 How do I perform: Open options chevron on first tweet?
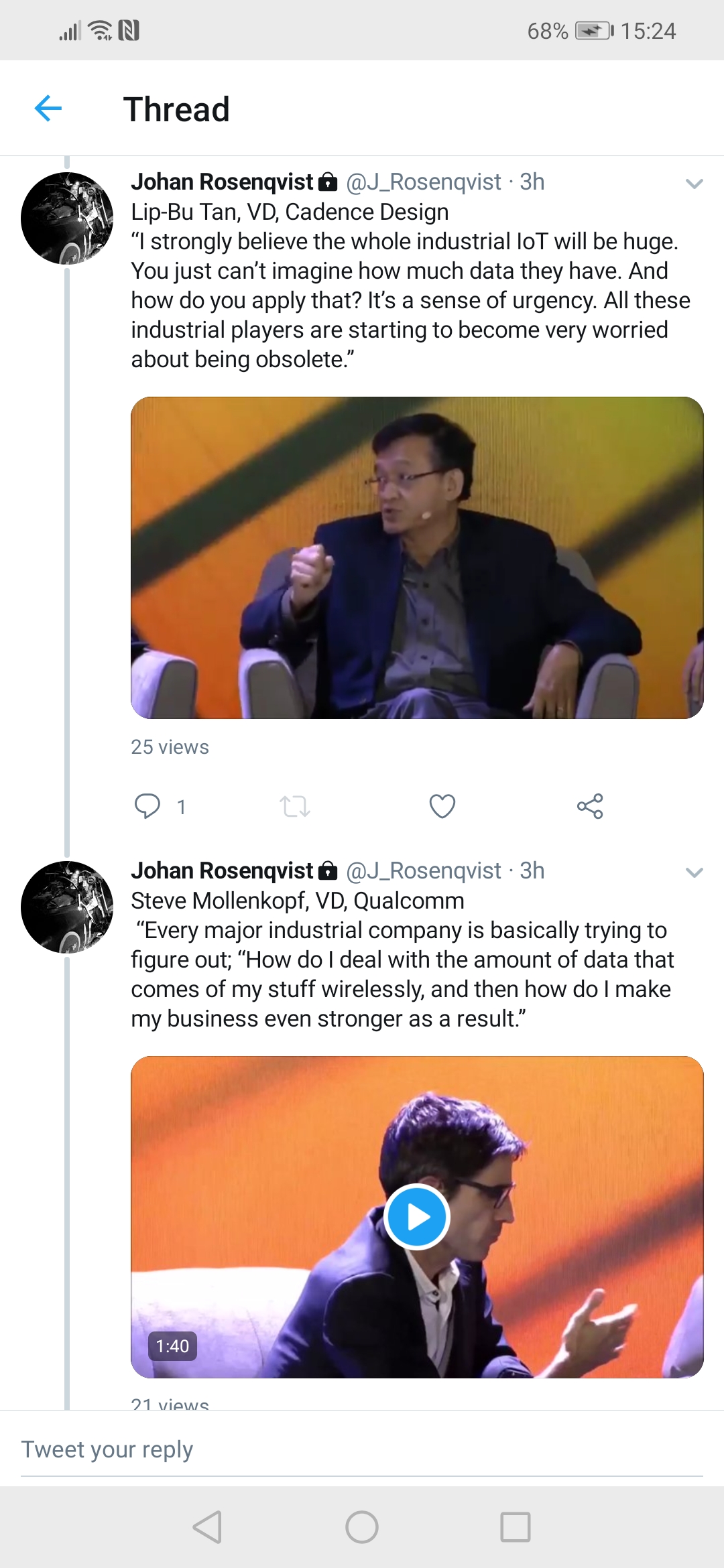coord(695,184)
